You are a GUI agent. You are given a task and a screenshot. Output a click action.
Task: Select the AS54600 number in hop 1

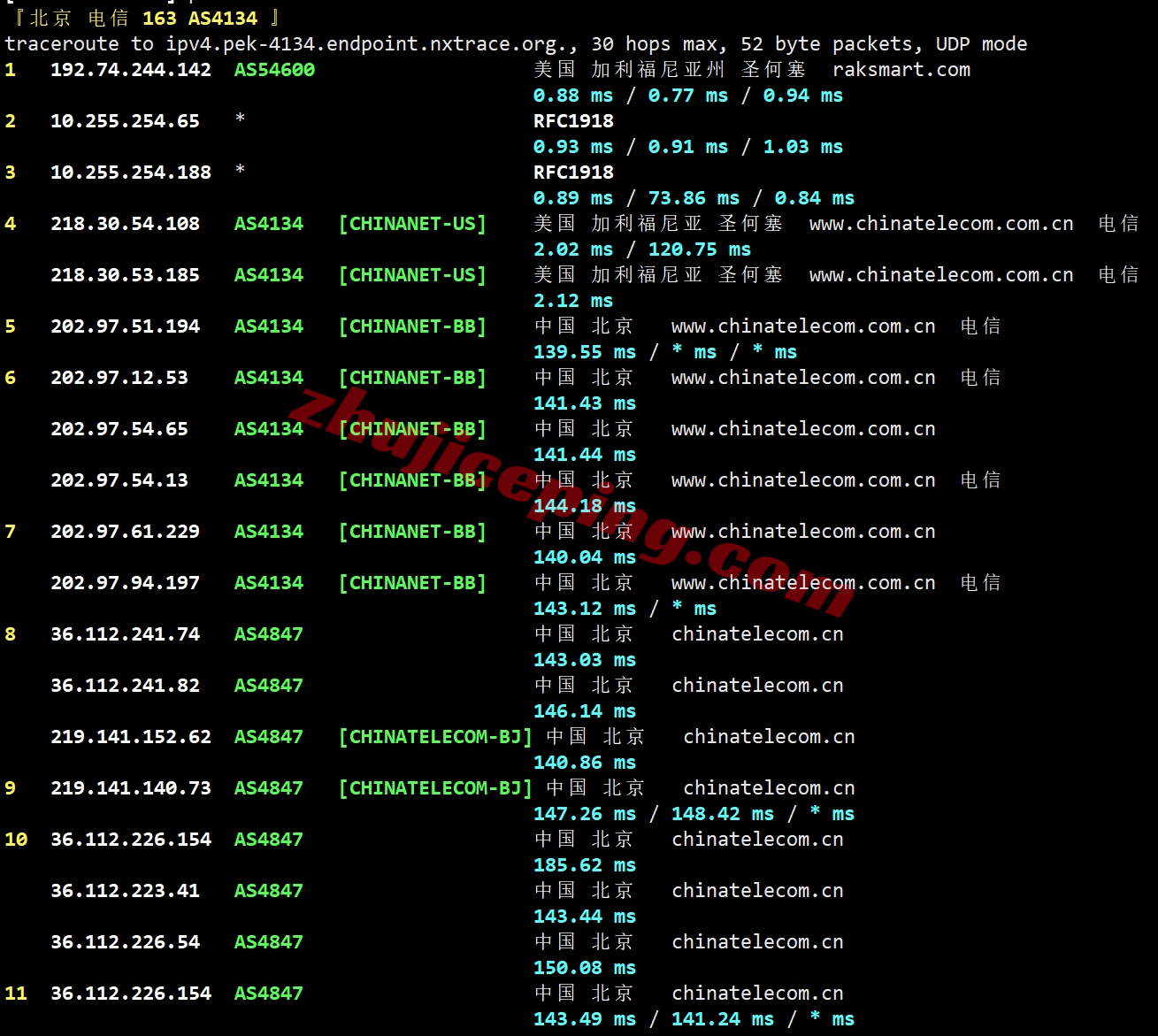[x=274, y=70]
